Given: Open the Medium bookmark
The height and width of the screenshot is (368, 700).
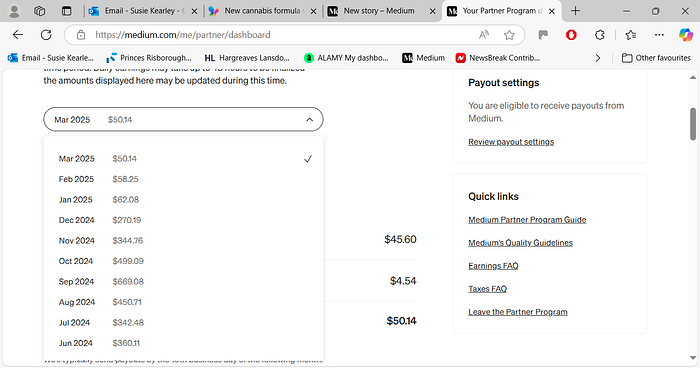Looking at the screenshot, I should click(424, 58).
